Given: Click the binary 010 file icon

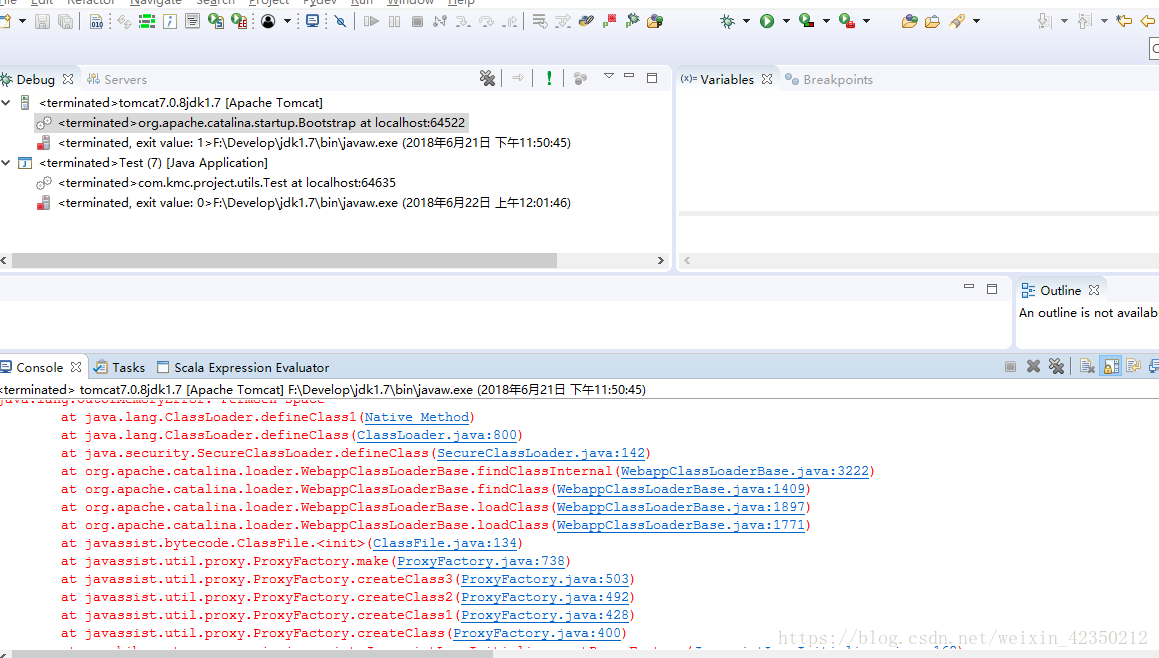Looking at the screenshot, I should point(96,21).
